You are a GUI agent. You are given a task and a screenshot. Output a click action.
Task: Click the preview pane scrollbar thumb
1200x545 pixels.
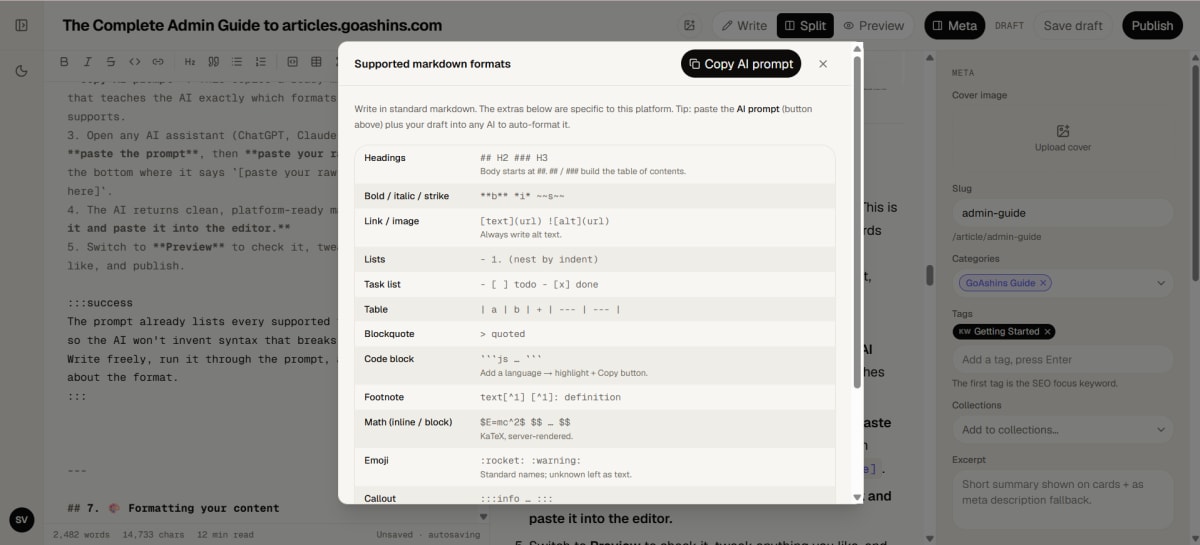928,275
